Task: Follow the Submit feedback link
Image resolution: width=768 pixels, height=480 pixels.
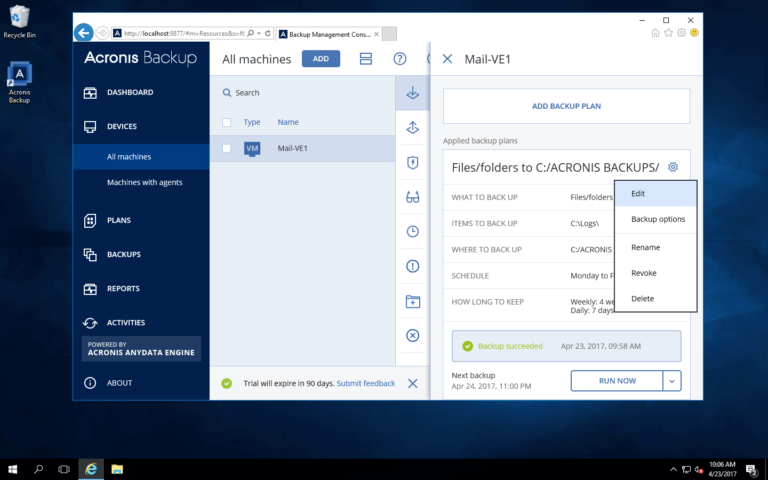Action: 366,384
